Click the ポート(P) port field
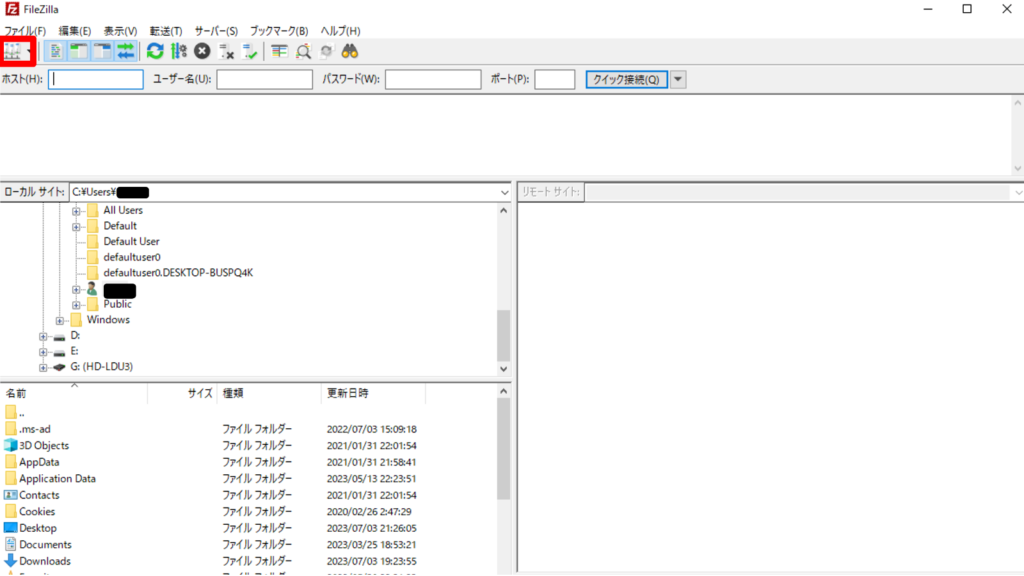The height and width of the screenshot is (576, 1024). pos(554,79)
